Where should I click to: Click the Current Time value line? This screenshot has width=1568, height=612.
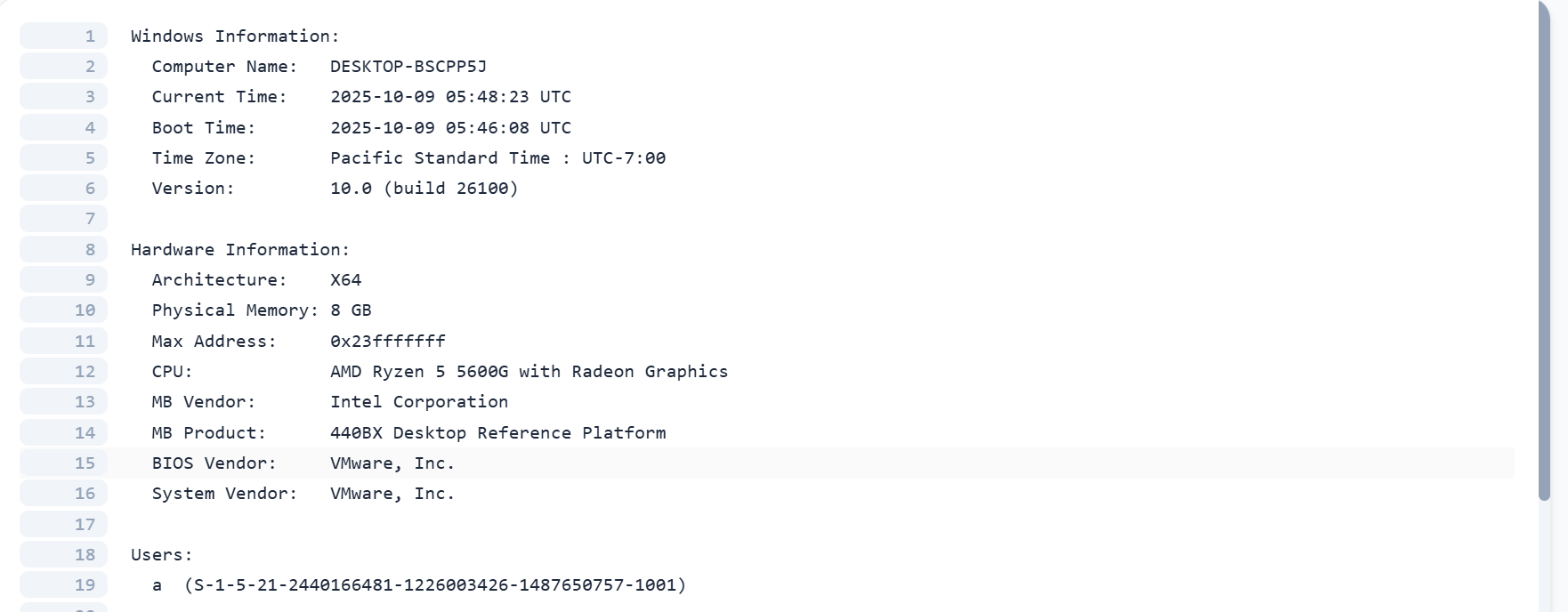point(450,97)
